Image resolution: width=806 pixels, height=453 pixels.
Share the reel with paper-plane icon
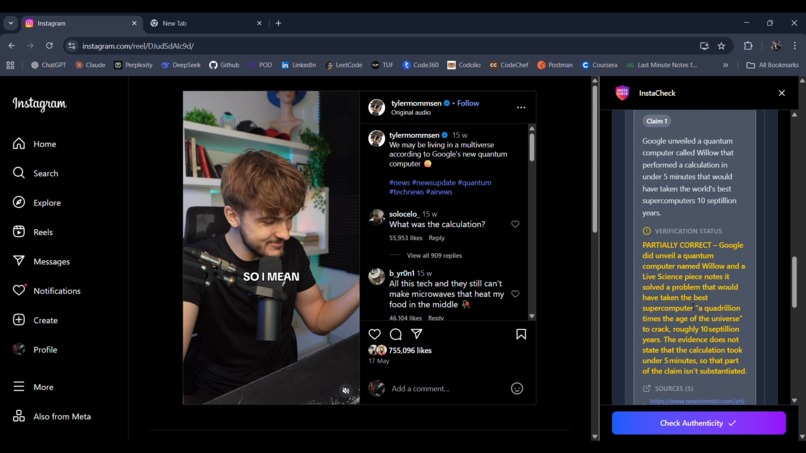click(x=416, y=334)
